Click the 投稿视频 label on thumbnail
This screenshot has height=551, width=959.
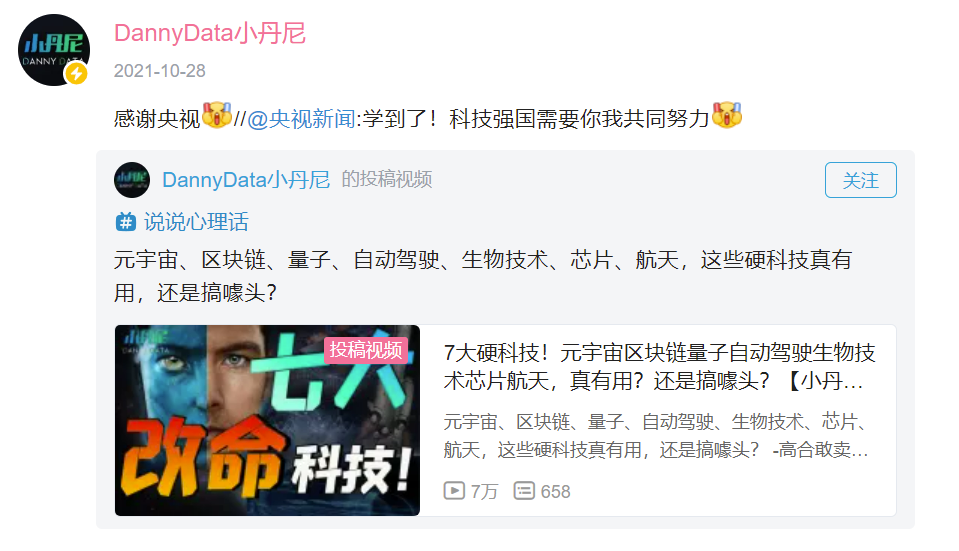(x=366, y=350)
